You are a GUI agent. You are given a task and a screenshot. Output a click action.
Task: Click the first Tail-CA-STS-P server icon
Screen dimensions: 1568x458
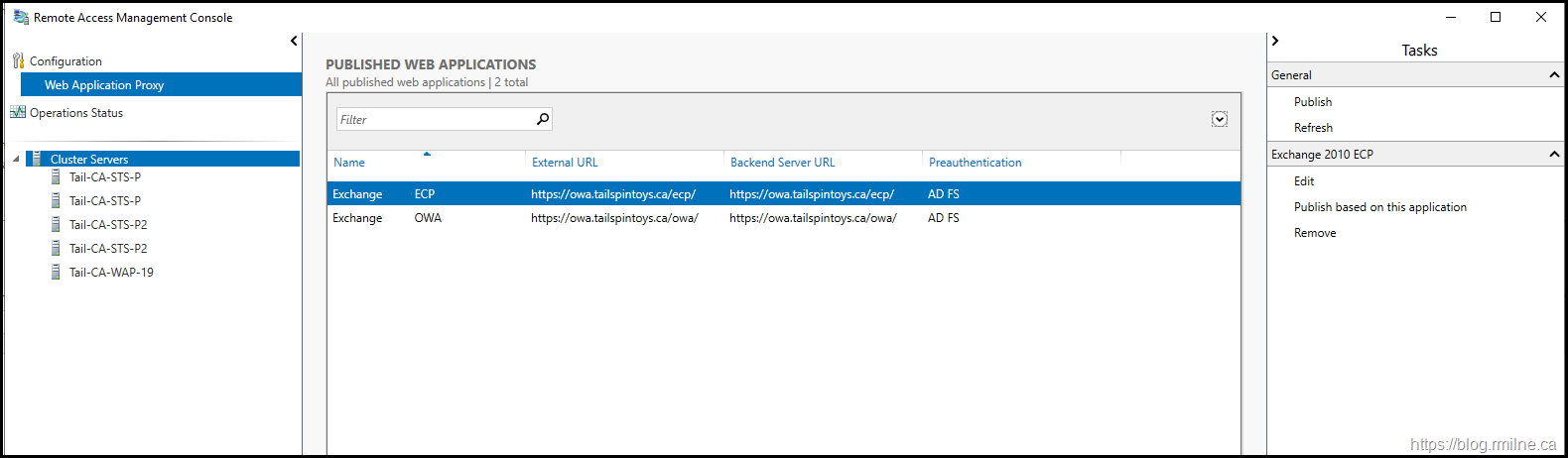[x=56, y=176]
